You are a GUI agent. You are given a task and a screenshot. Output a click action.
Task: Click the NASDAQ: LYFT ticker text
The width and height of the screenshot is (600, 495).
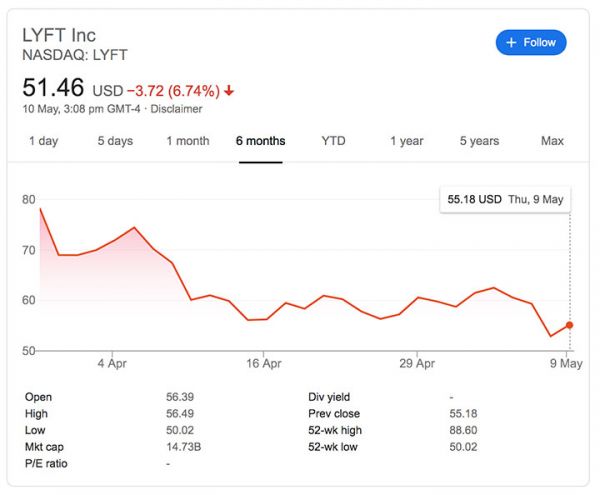coord(75,55)
